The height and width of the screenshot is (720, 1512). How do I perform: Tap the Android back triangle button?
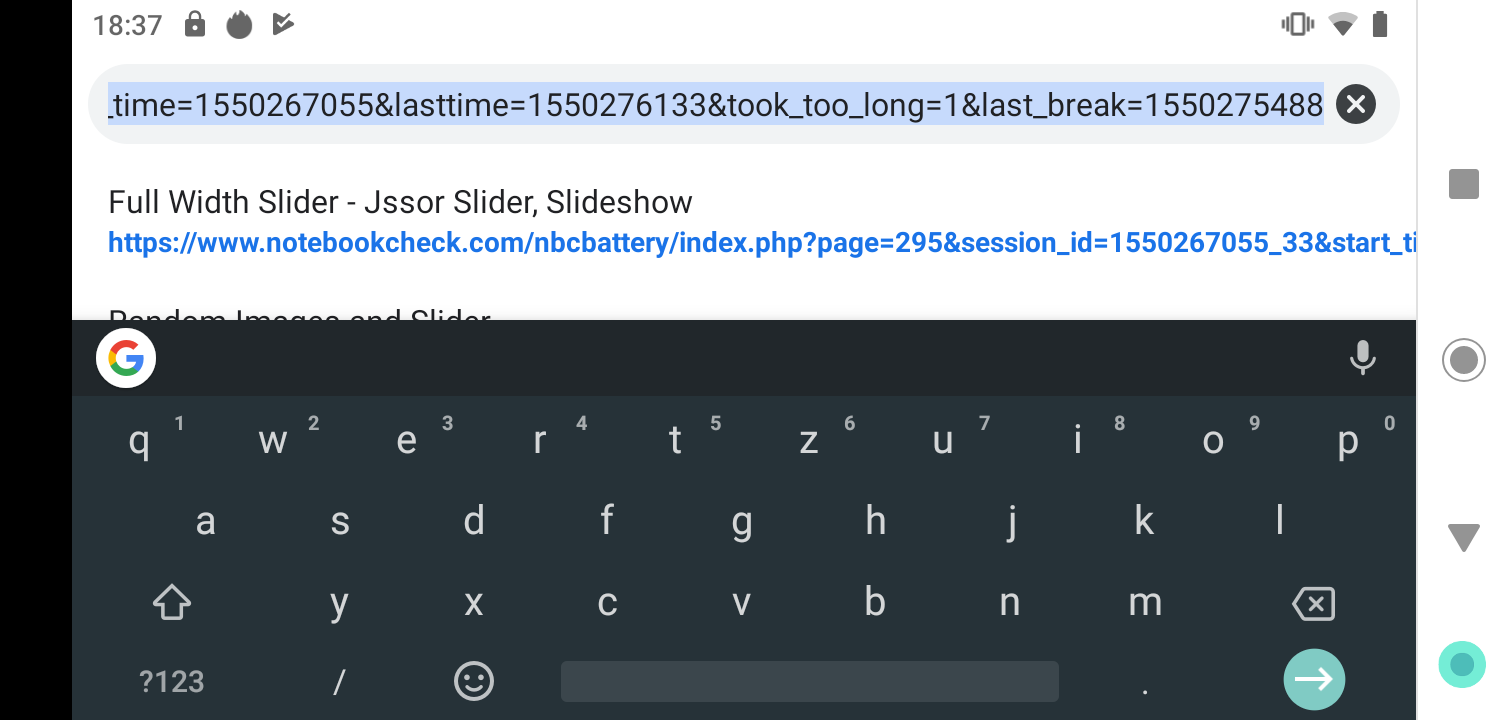tap(1464, 538)
